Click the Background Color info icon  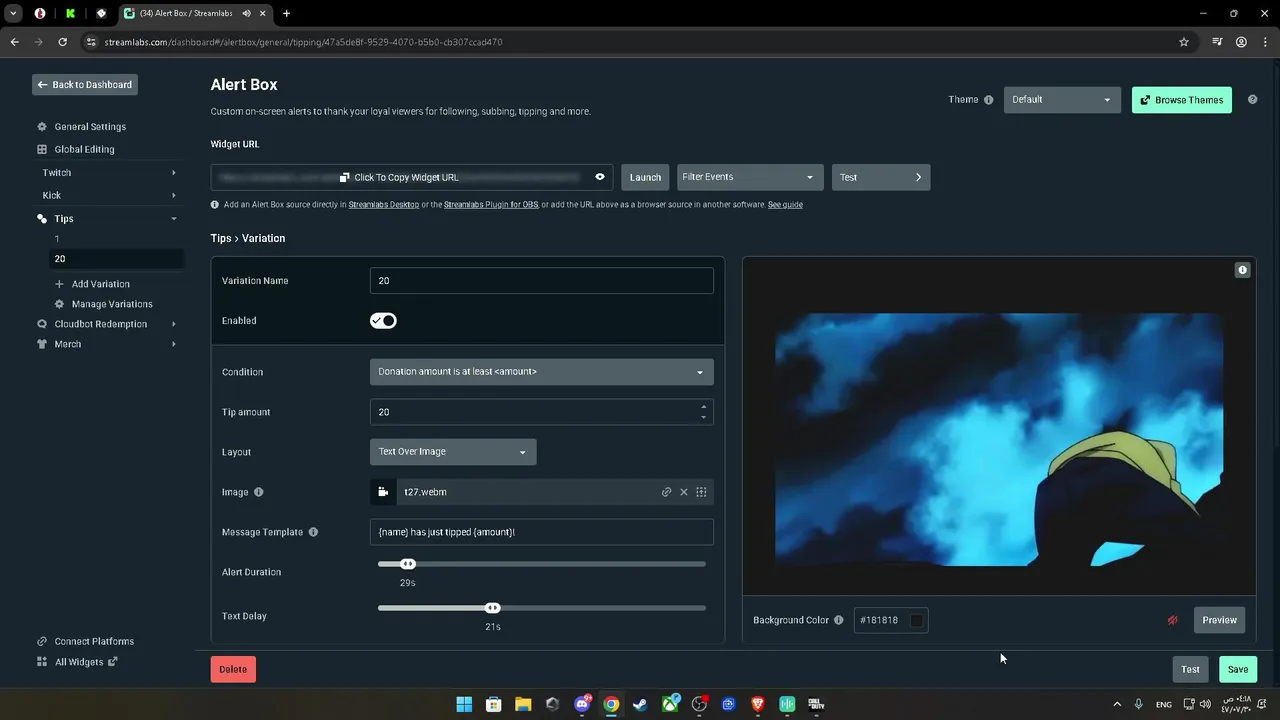(839, 620)
